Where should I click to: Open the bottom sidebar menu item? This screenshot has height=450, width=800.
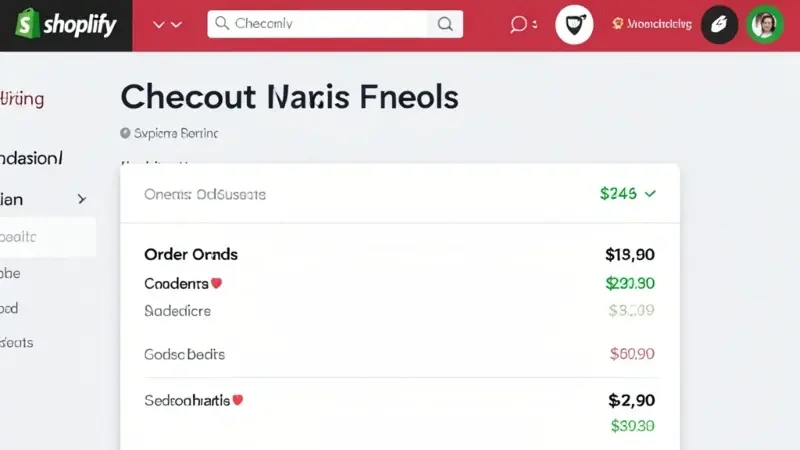17,342
